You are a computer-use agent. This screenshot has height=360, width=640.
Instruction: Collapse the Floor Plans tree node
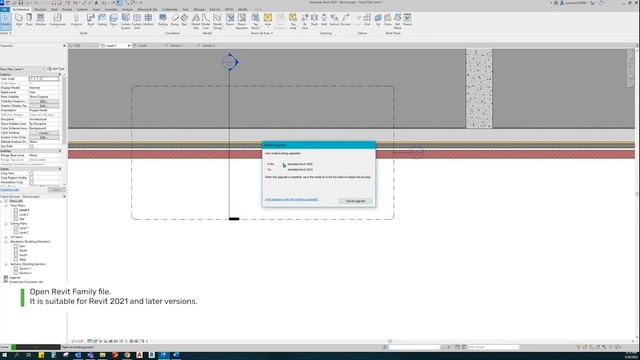click(6, 206)
